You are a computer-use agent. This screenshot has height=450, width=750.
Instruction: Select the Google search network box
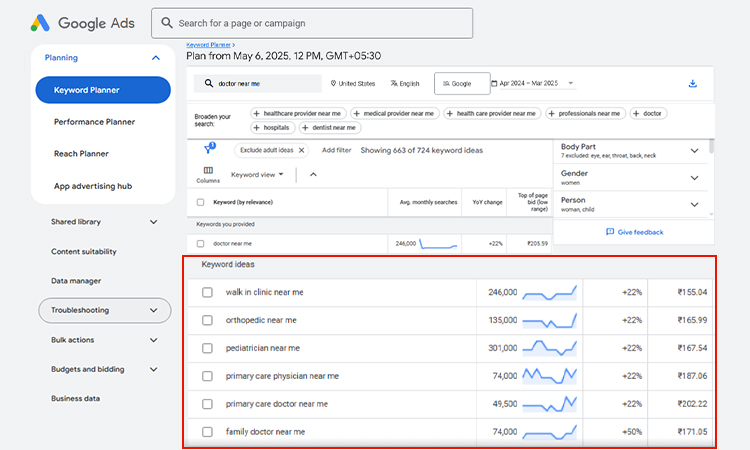tap(462, 84)
